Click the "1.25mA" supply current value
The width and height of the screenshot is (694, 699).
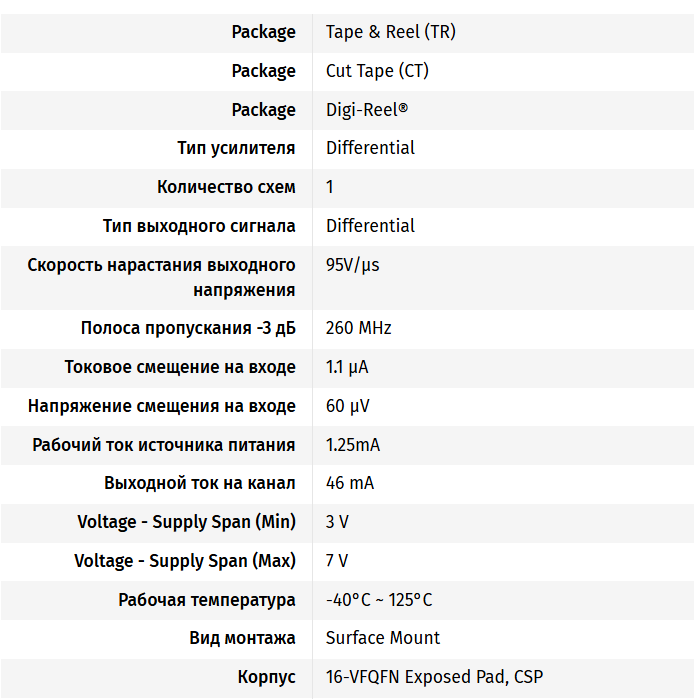[353, 445]
